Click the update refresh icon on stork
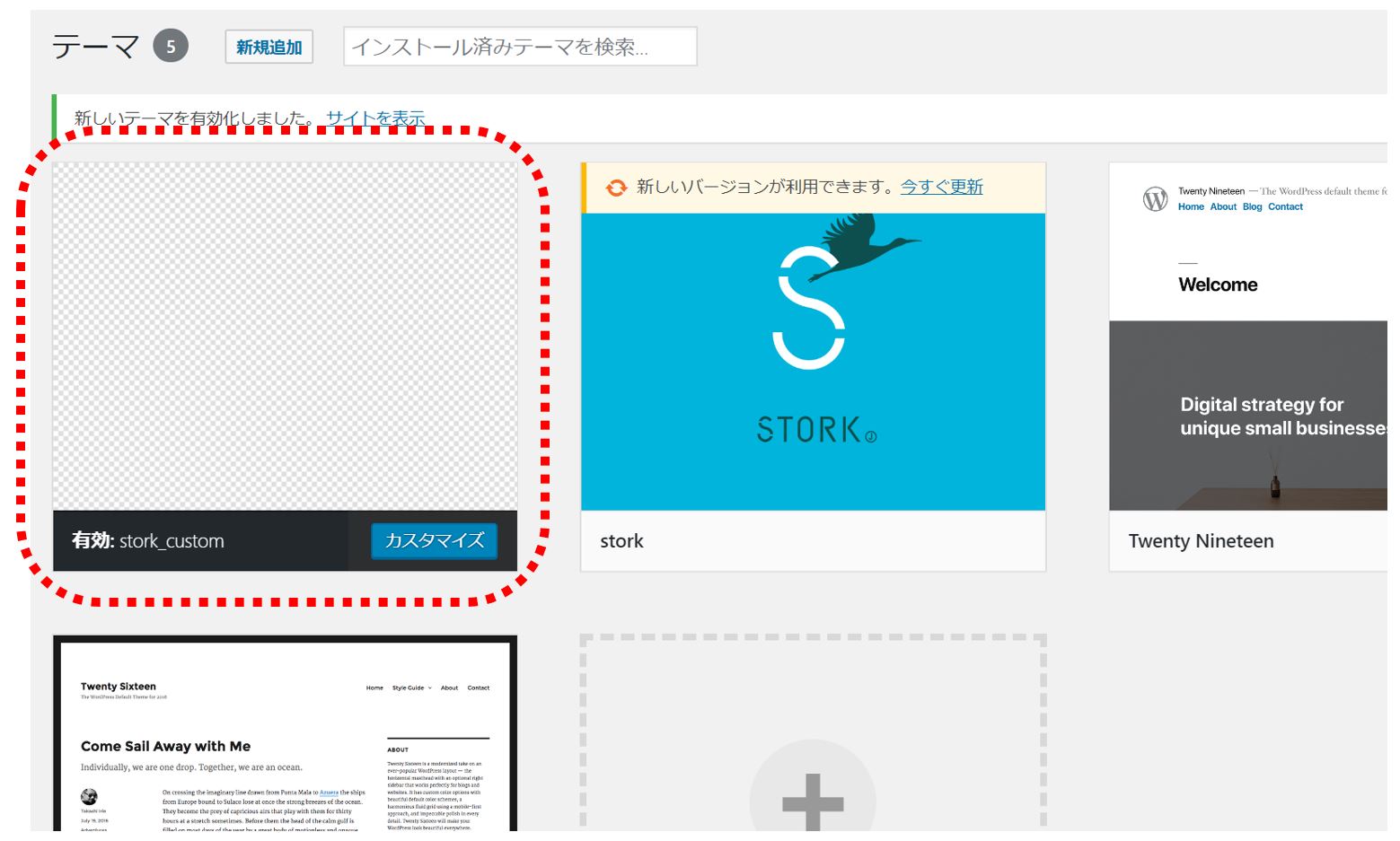The width and height of the screenshot is (1400, 841). point(616,188)
